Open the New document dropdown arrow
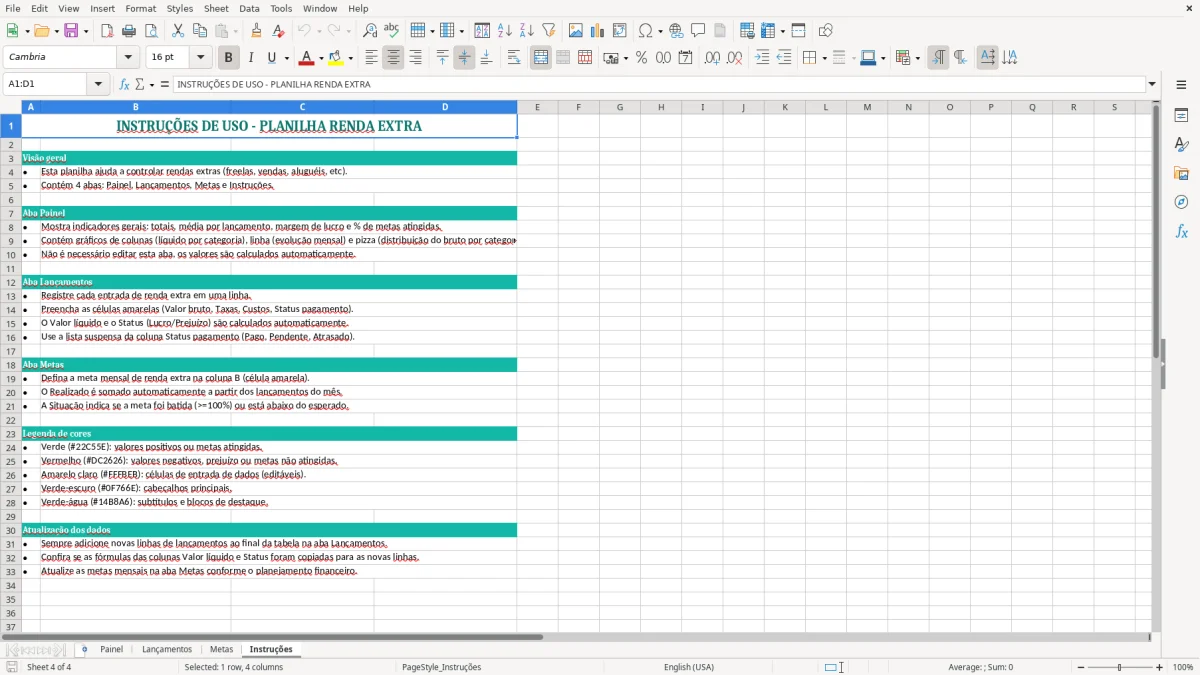1200x675 pixels. click(x=26, y=32)
